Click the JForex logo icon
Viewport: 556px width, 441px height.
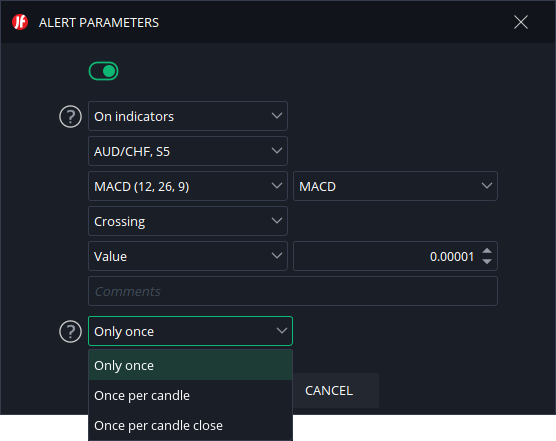pos(20,22)
